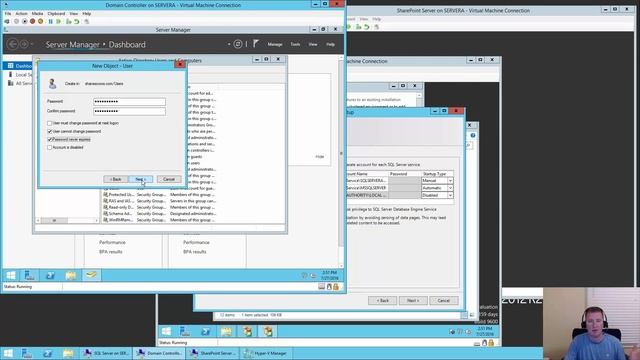This screenshot has height=360, width=640.
Task: Click Active Directory Users icon in Domain Controller VM taskbar
Action: [91, 275]
